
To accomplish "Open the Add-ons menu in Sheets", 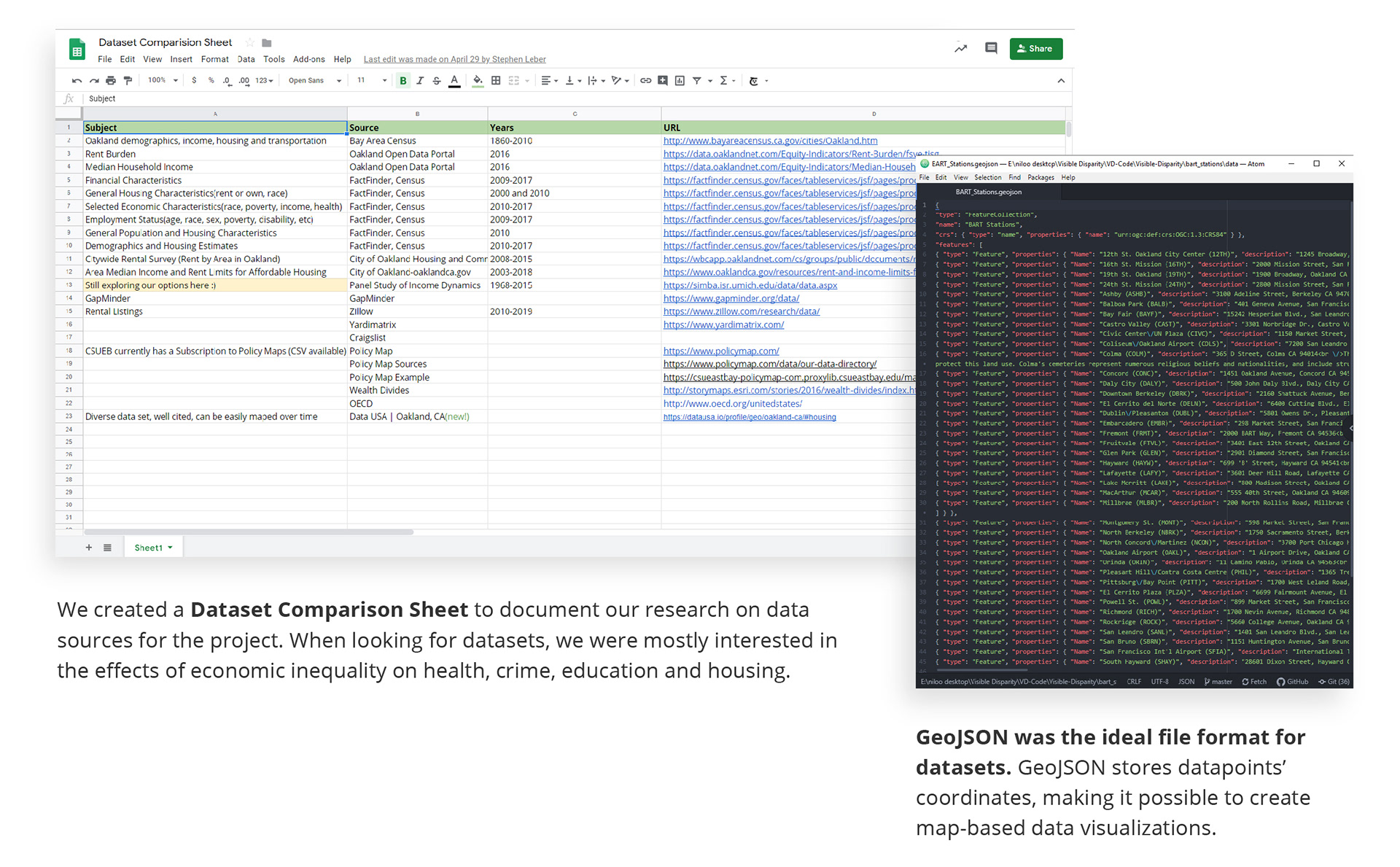I will click(x=309, y=60).
